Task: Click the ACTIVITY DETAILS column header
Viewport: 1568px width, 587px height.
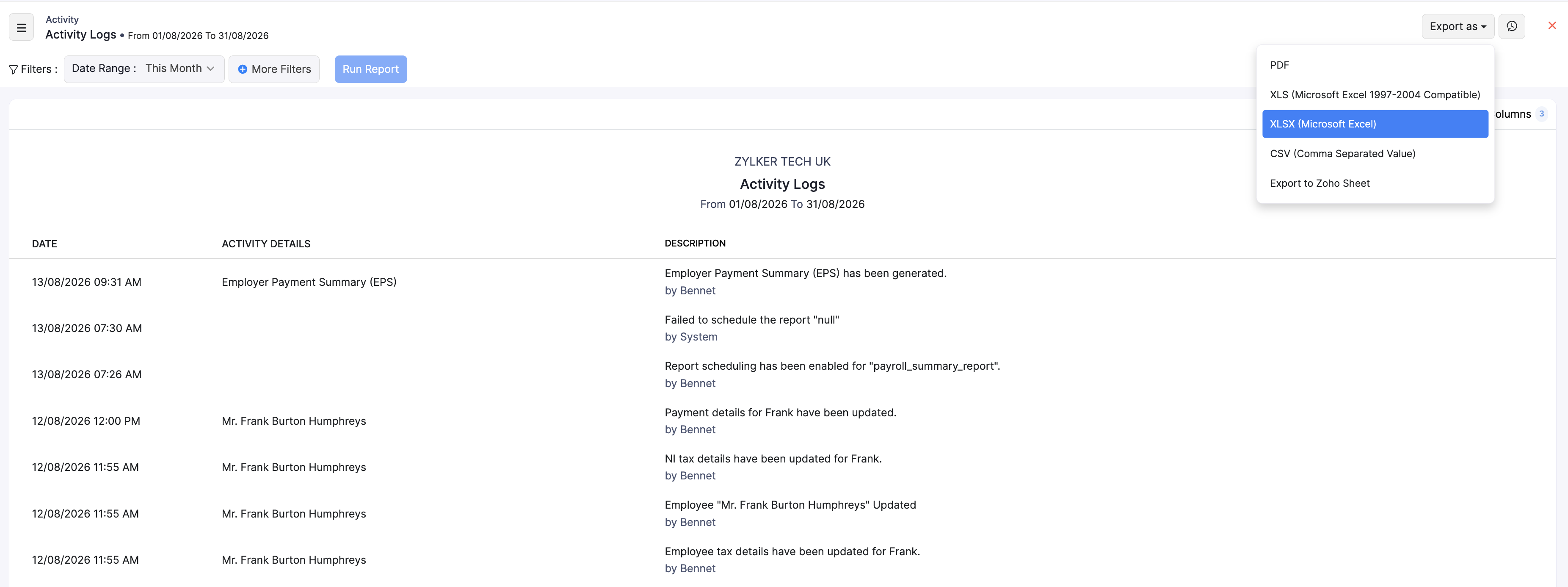Action: tap(266, 244)
